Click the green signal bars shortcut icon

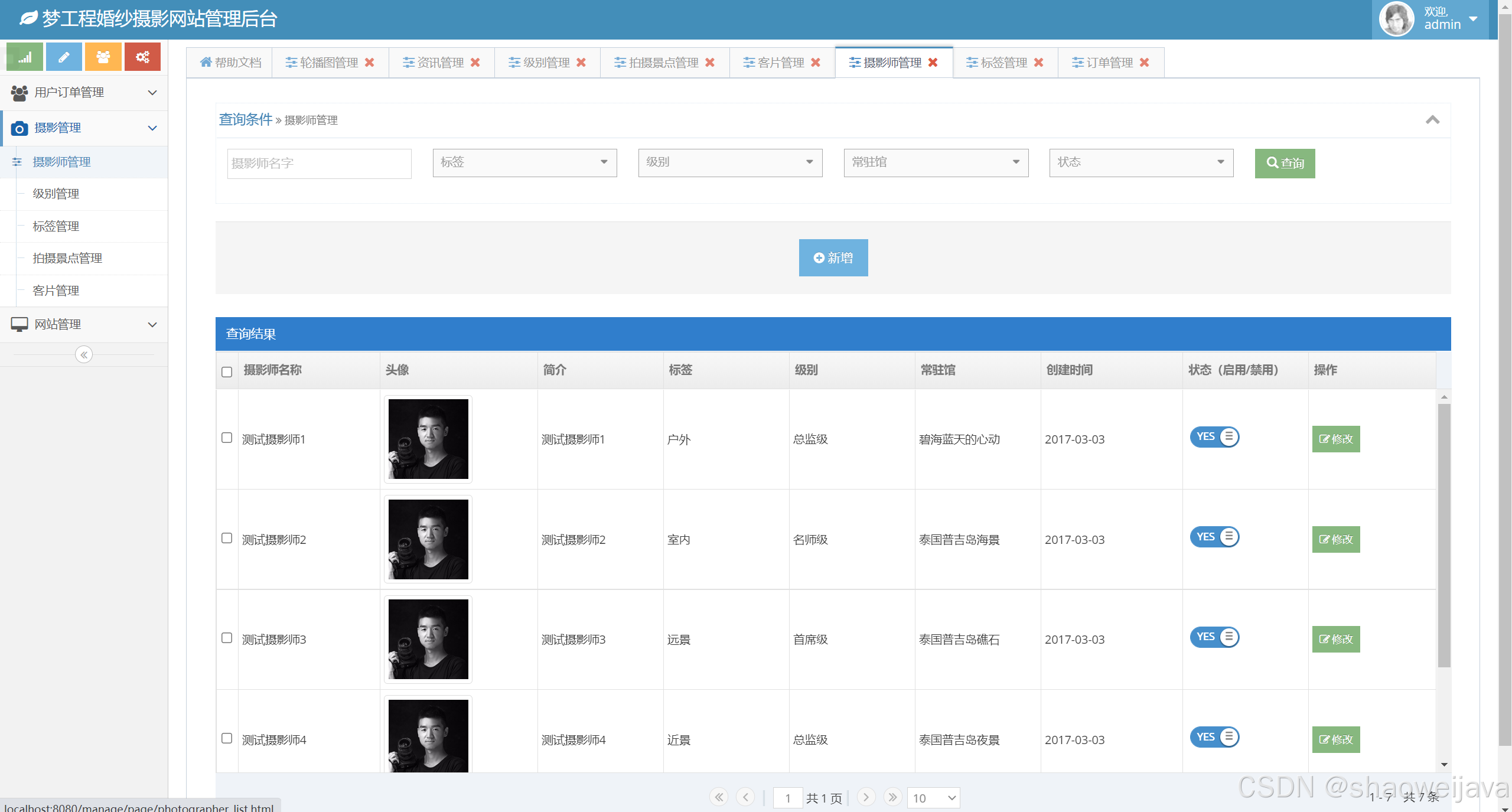click(x=25, y=57)
